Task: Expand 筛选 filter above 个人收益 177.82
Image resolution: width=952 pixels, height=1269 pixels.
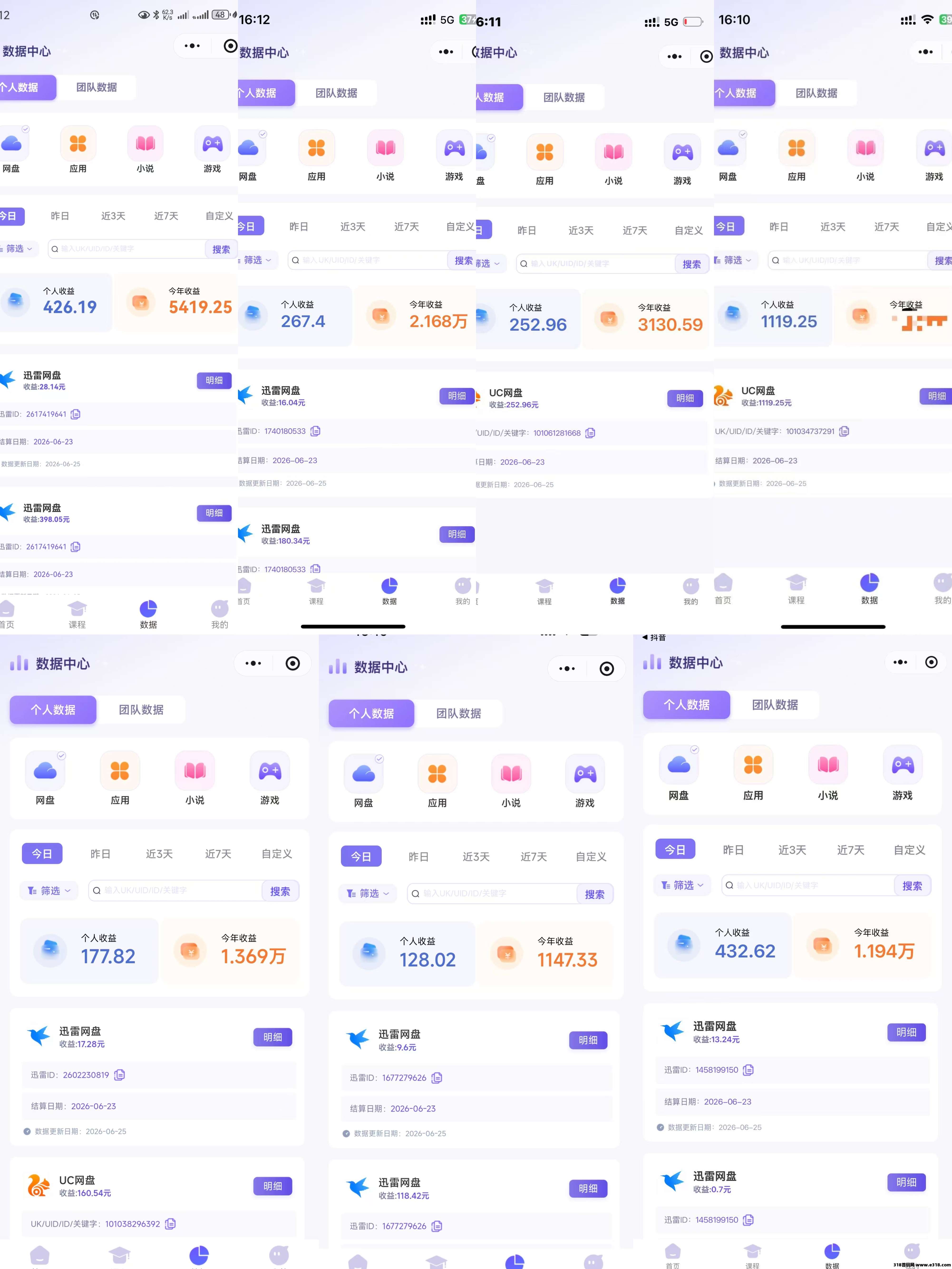Action: coord(49,890)
